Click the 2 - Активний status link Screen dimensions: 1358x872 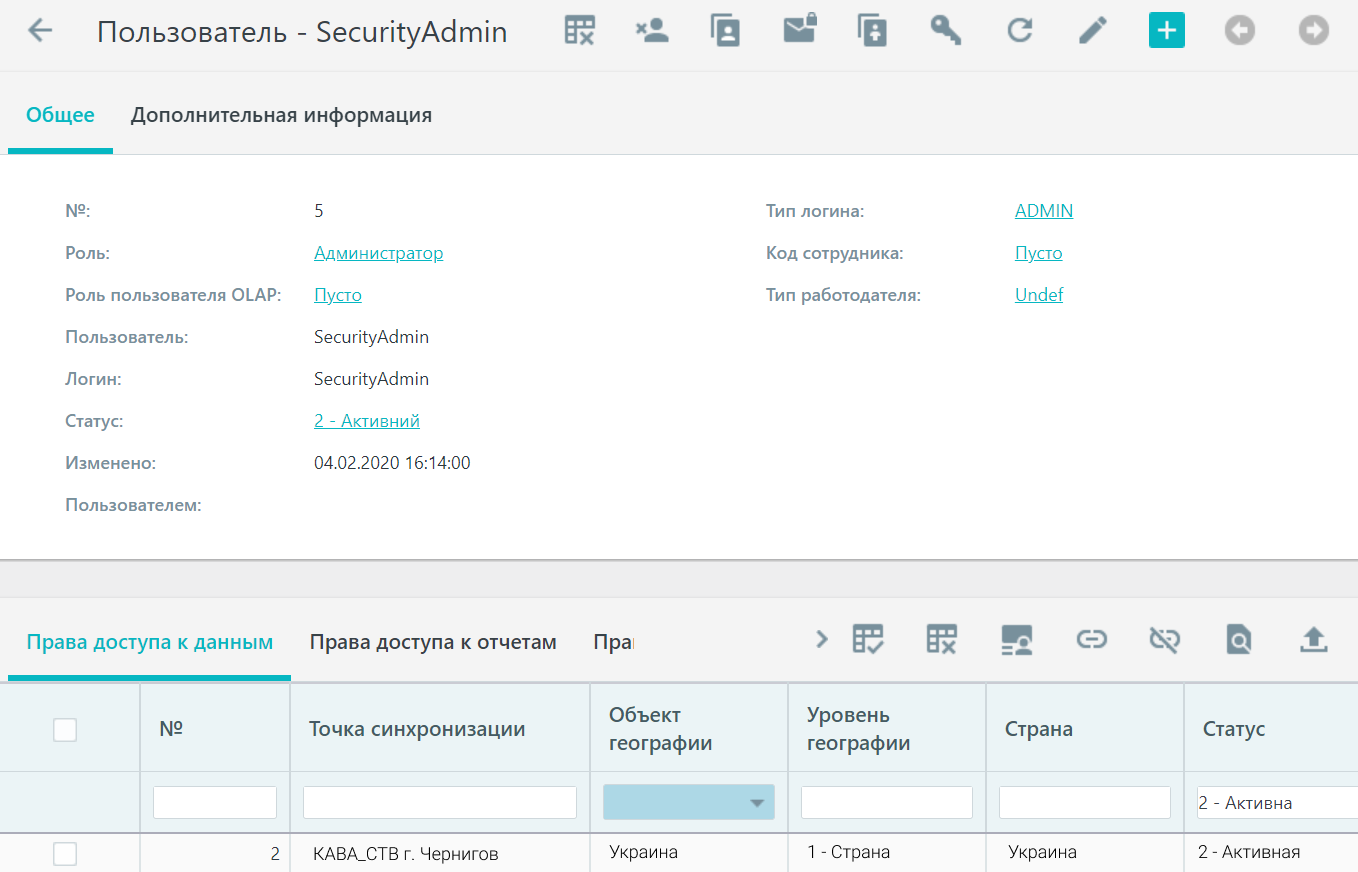click(367, 421)
